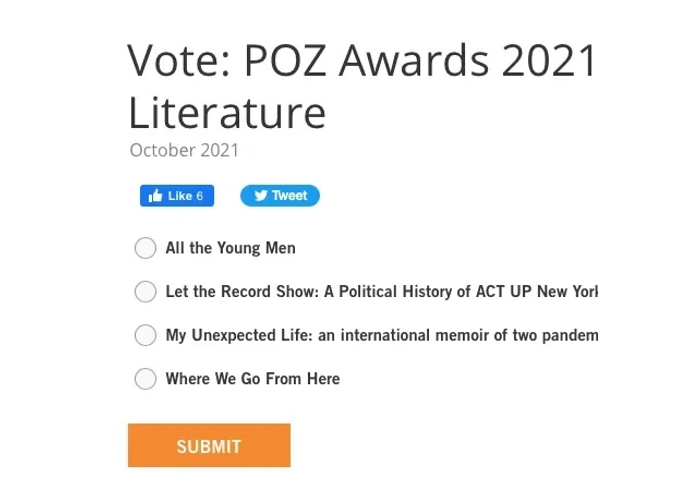
Task: Select the Where We Go From Here radio
Action: coord(146,379)
